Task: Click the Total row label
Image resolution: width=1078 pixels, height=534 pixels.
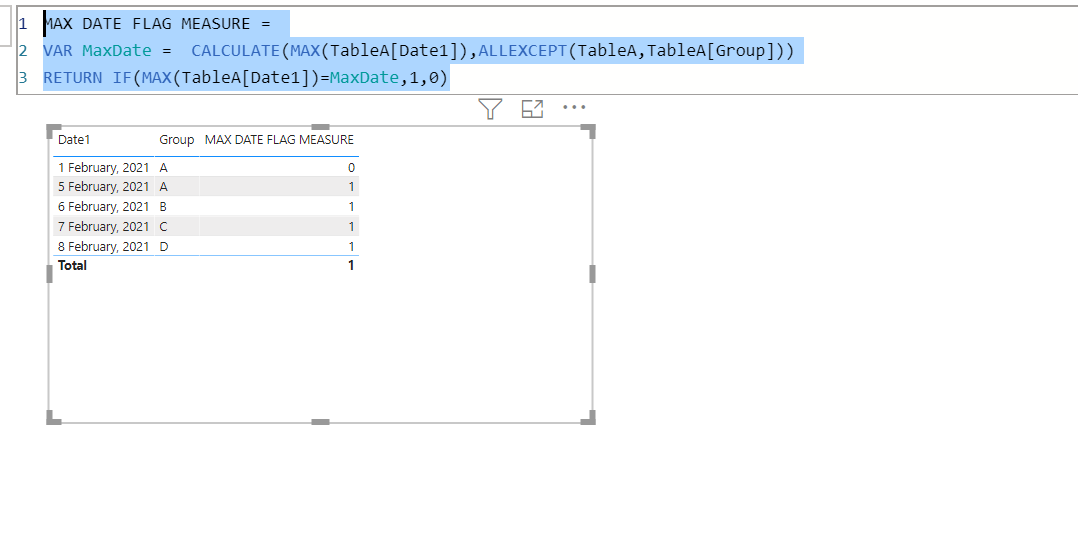Action: [72, 265]
